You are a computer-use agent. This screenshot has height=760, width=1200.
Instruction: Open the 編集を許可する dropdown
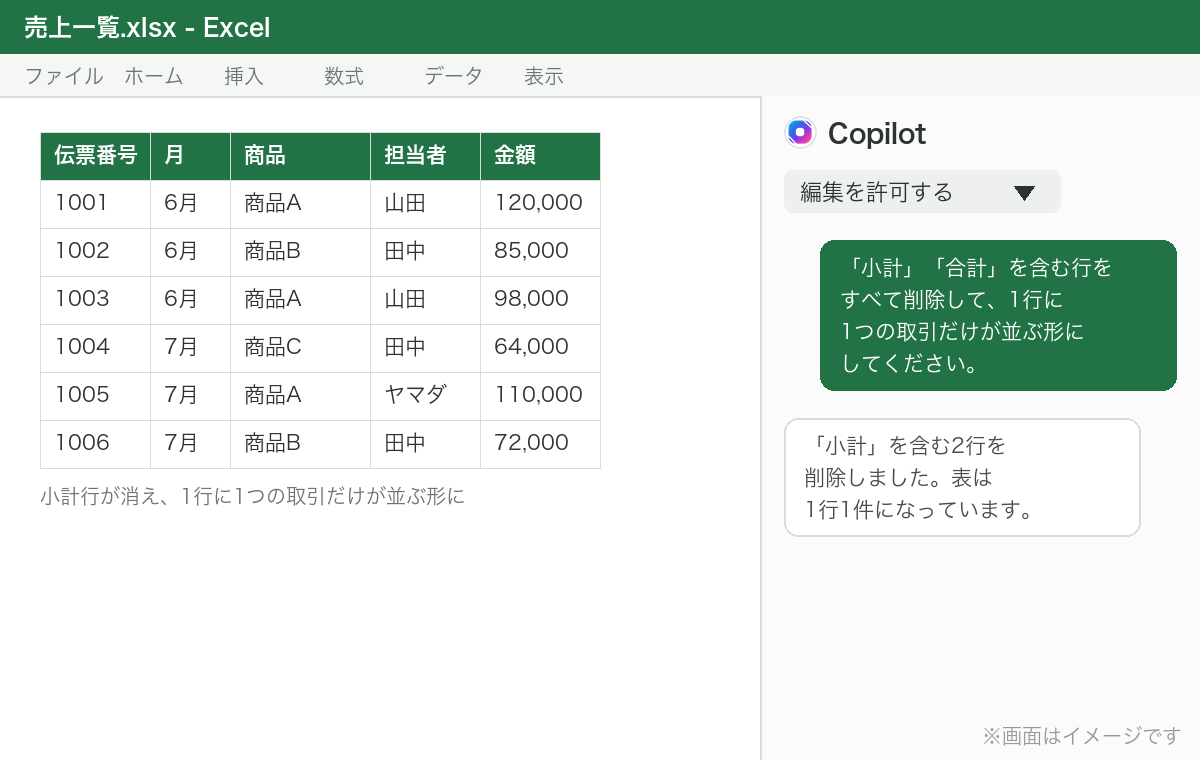tap(922, 192)
